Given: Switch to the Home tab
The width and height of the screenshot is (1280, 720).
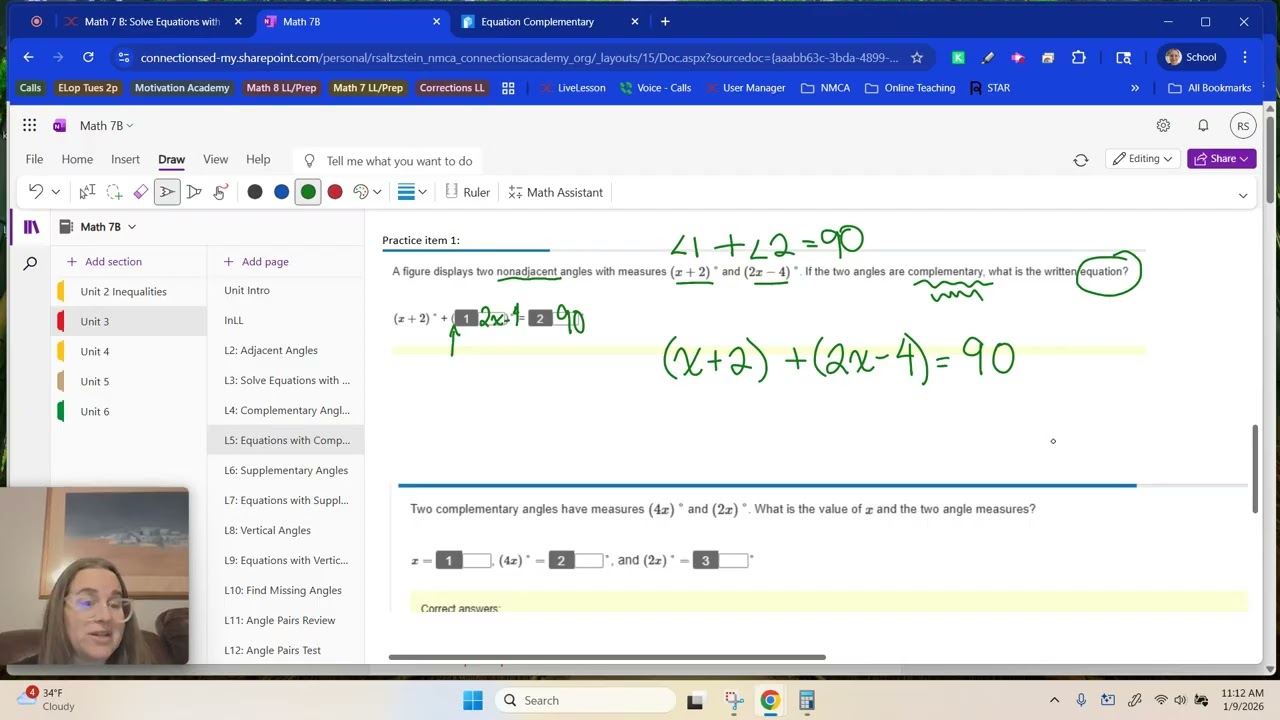Looking at the screenshot, I should tap(77, 159).
